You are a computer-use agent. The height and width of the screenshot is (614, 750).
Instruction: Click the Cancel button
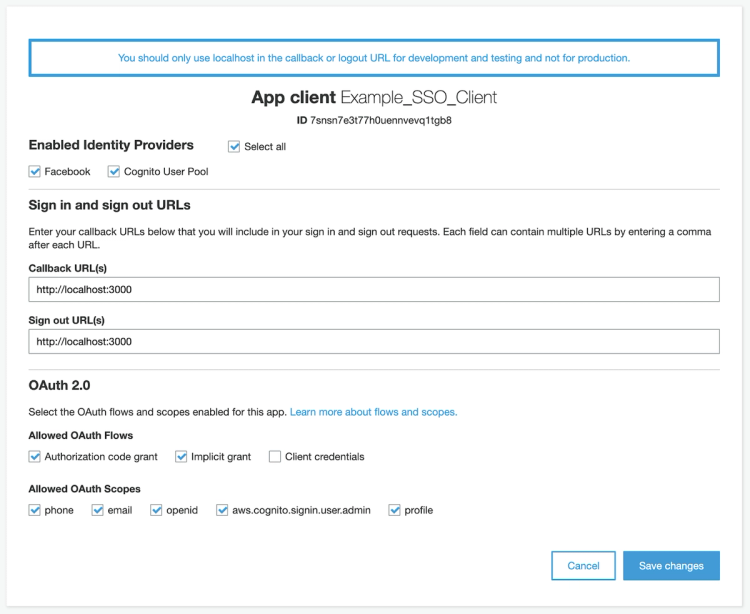[x=583, y=566]
